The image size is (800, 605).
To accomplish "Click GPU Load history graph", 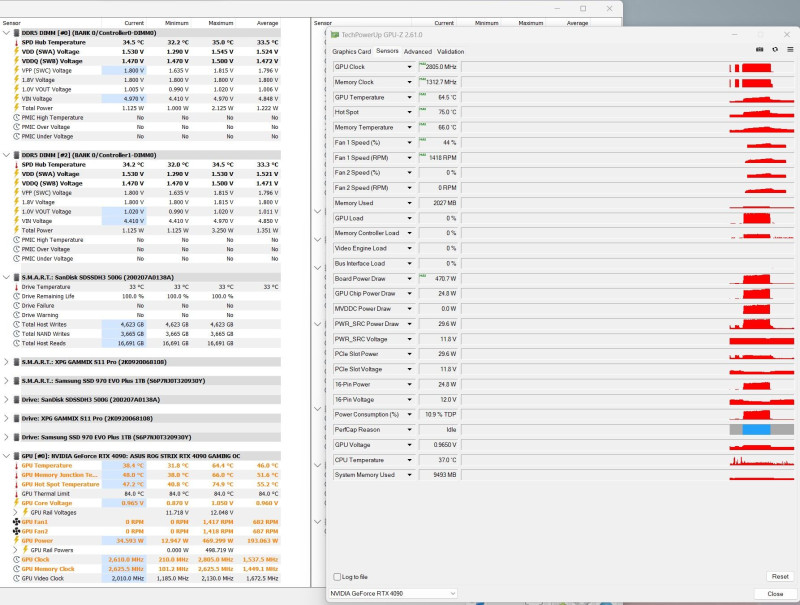I will (x=628, y=218).
